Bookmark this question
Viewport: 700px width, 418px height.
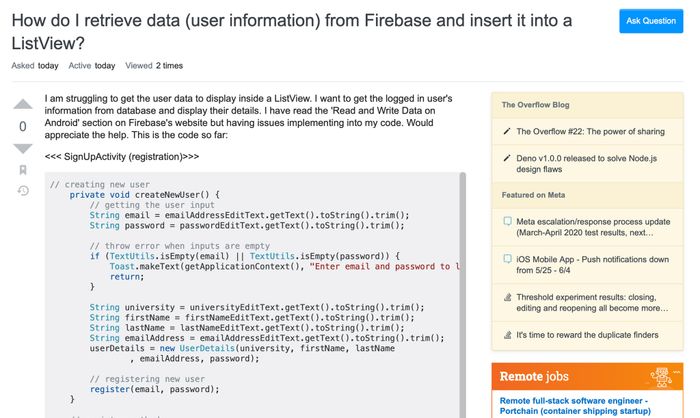point(23,170)
